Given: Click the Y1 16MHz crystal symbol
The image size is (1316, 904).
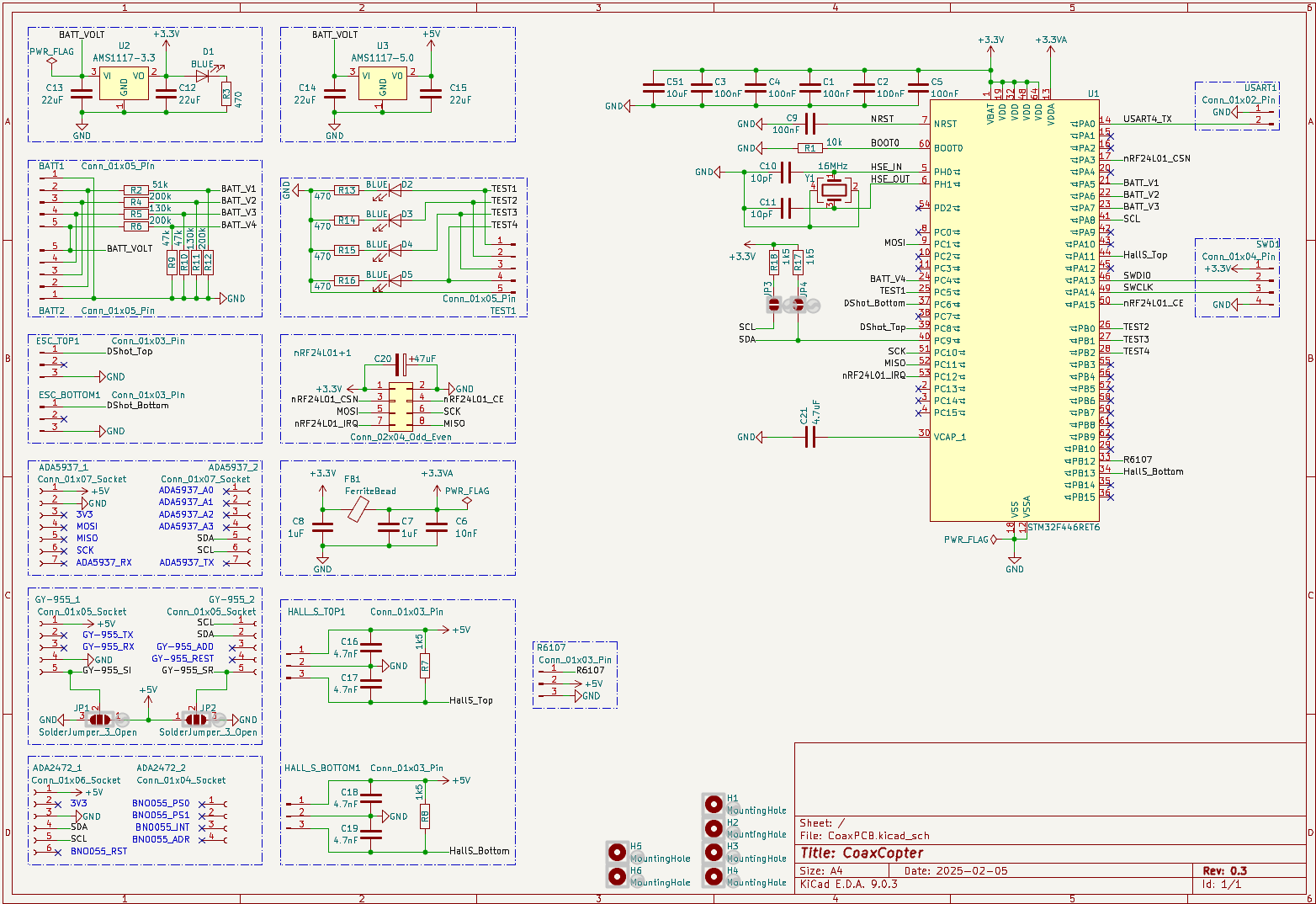Looking at the screenshot, I should click(833, 190).
